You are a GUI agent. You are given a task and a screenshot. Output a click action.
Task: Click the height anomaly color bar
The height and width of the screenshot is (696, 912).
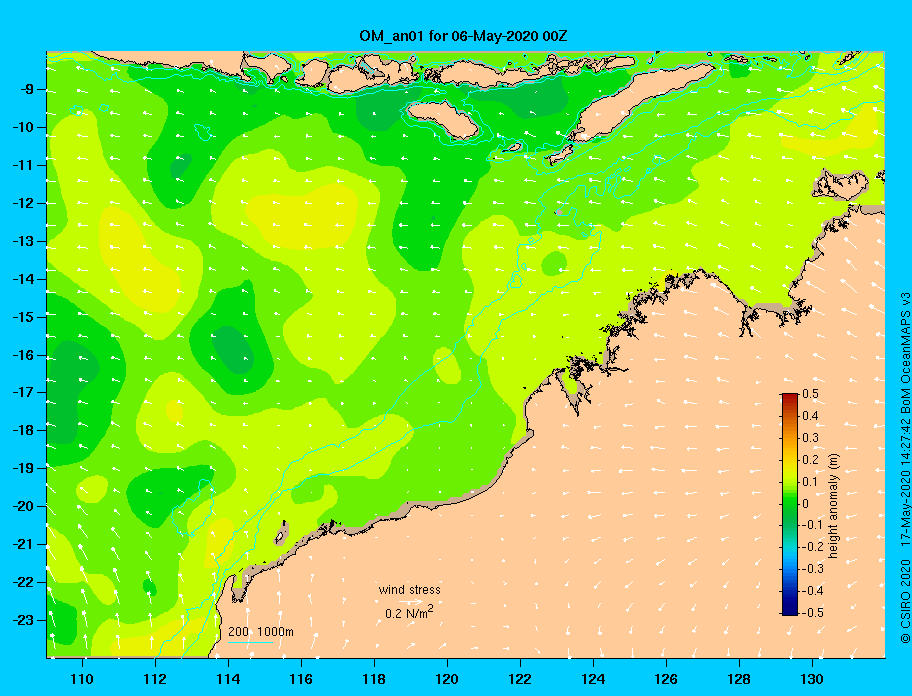click(x=790, y=504)
